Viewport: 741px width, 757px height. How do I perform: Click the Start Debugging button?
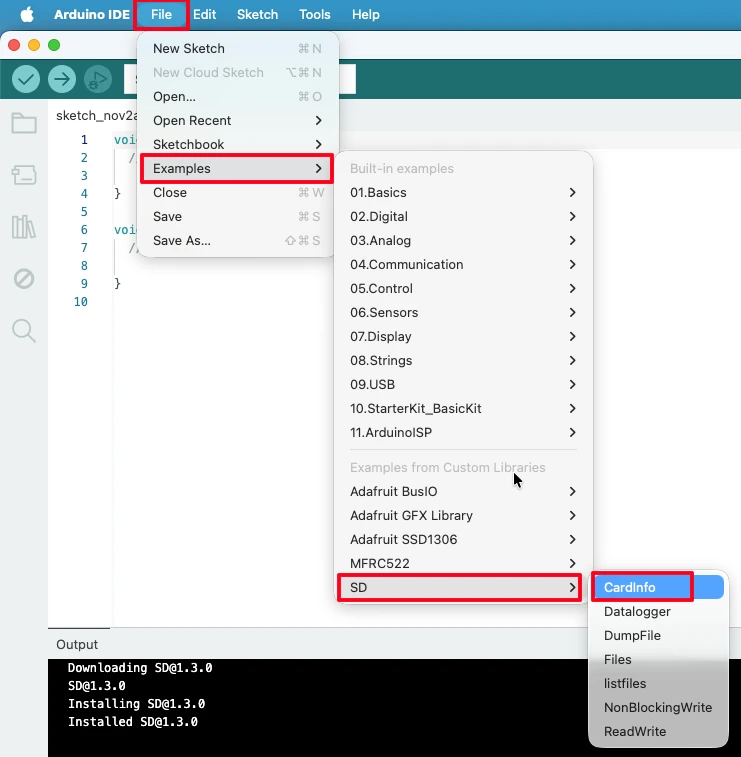[x=98, y=79]
